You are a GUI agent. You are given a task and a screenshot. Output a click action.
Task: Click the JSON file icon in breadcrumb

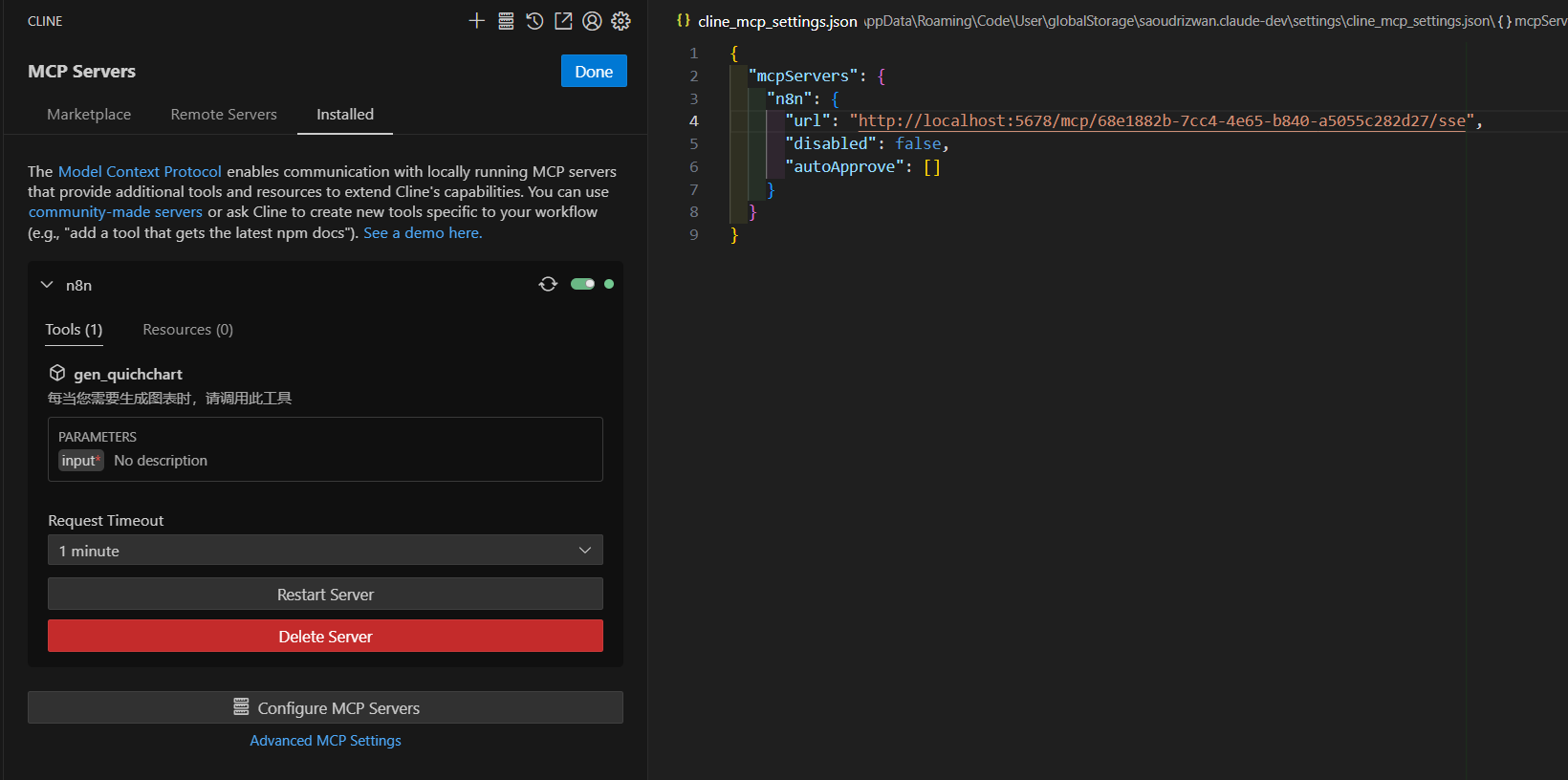[x=684, y=20]
